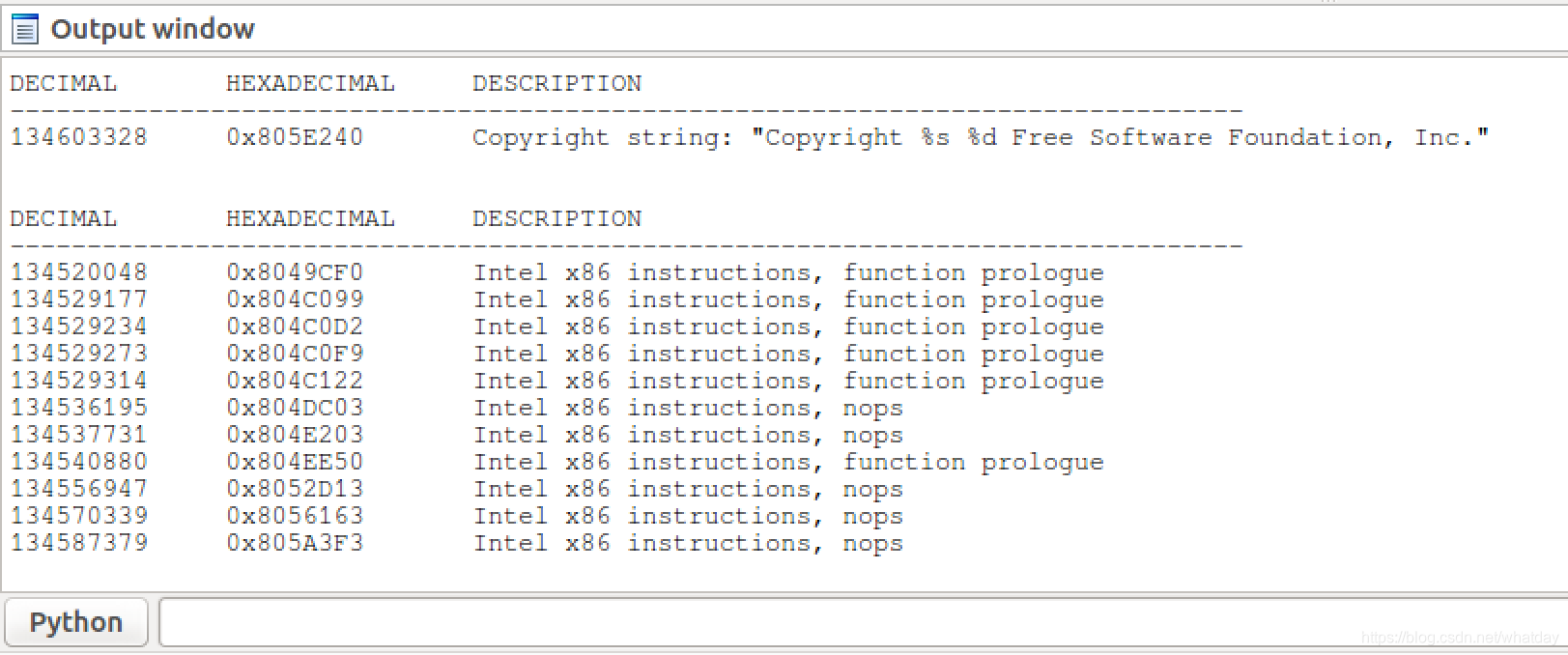The image size is (1568, 655).
Task: Click the second DECIMAL table header
Action: pos(63,218)
